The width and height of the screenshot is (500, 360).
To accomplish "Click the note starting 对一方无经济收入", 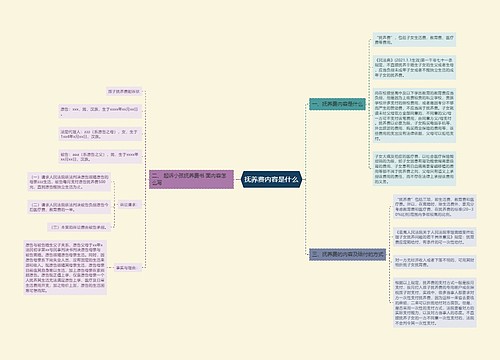I will (435, 262).
